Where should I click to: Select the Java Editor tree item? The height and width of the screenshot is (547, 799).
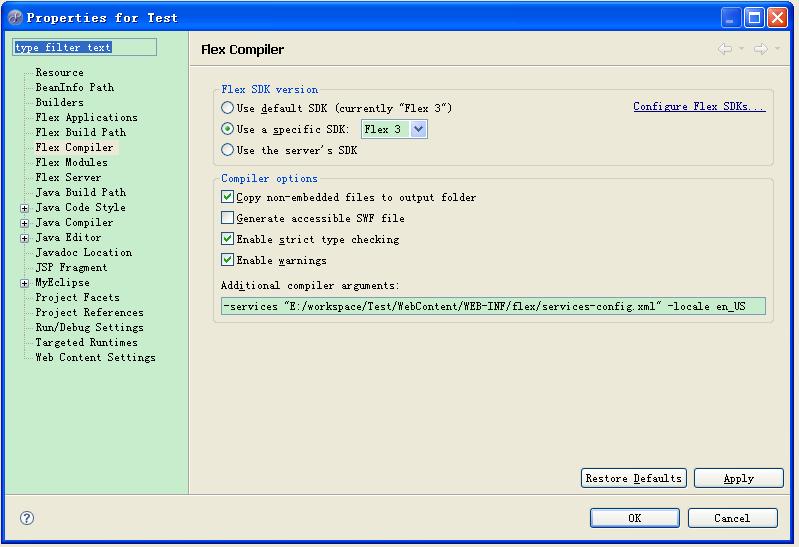coord(68,237)
